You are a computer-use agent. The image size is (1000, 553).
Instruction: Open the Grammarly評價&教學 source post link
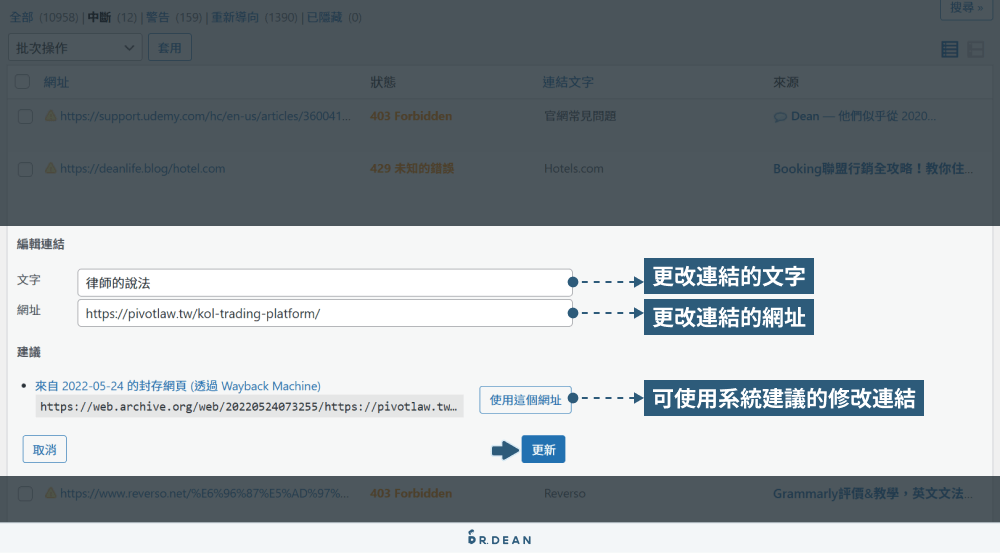873,493
